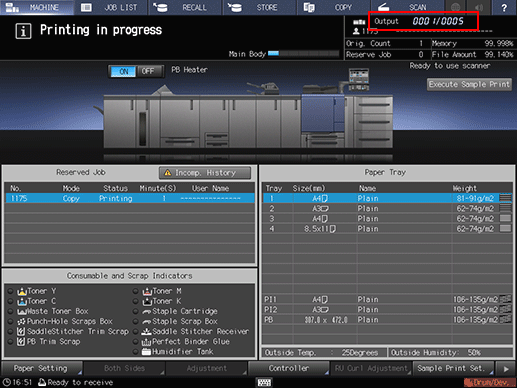Open Incomp. History
The height and width of the screenshot is (388, 517).
(205, 173)
